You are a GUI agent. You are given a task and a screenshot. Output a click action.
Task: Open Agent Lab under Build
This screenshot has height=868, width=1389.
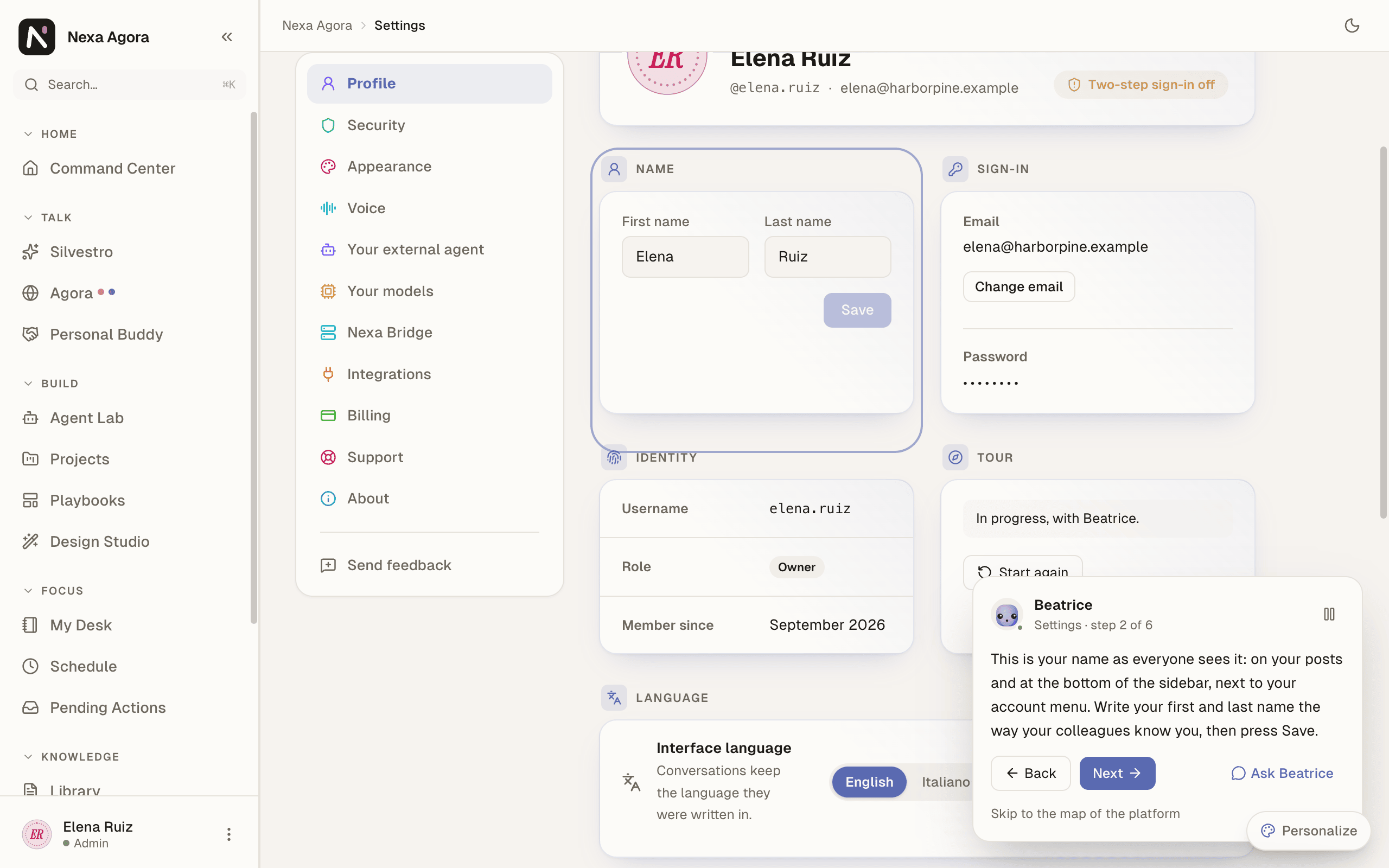point(129,418)
